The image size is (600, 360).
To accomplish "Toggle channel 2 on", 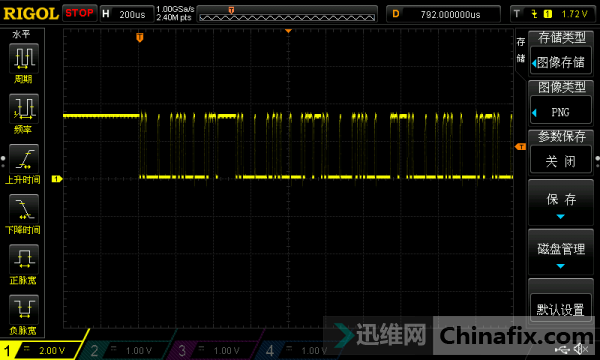I will pos(126,350).
